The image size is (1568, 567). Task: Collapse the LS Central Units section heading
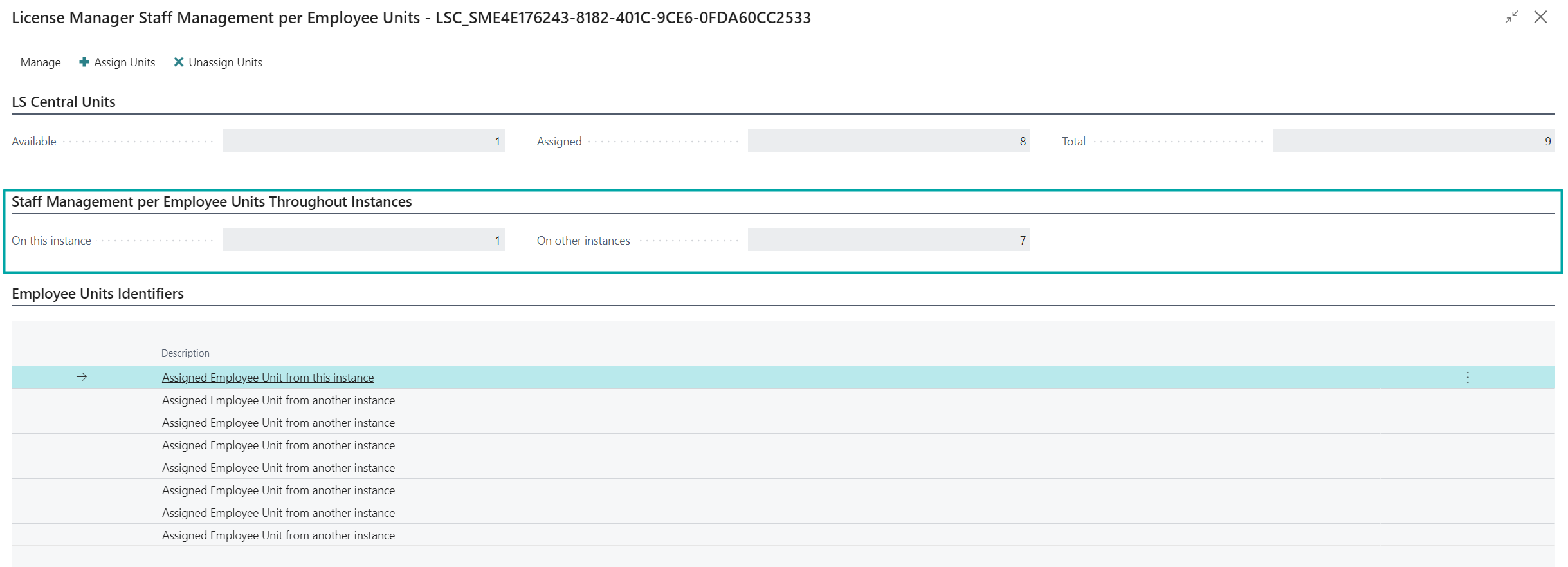64,102
